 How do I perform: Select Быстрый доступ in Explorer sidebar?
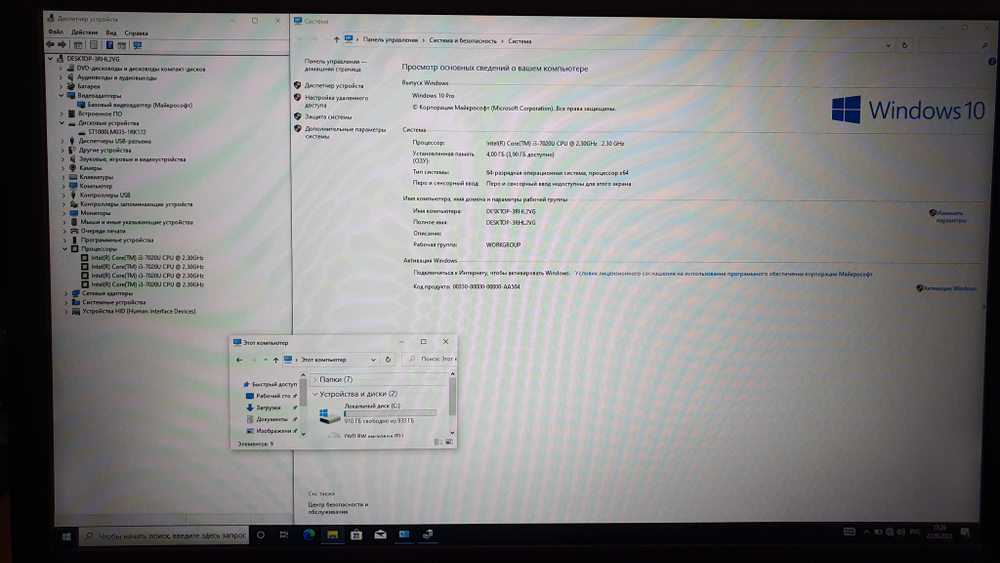(274, 384)
